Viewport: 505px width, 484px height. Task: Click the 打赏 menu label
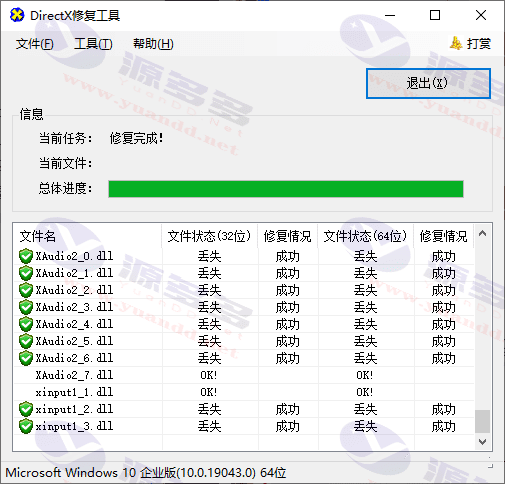click(x=479, y=44)
